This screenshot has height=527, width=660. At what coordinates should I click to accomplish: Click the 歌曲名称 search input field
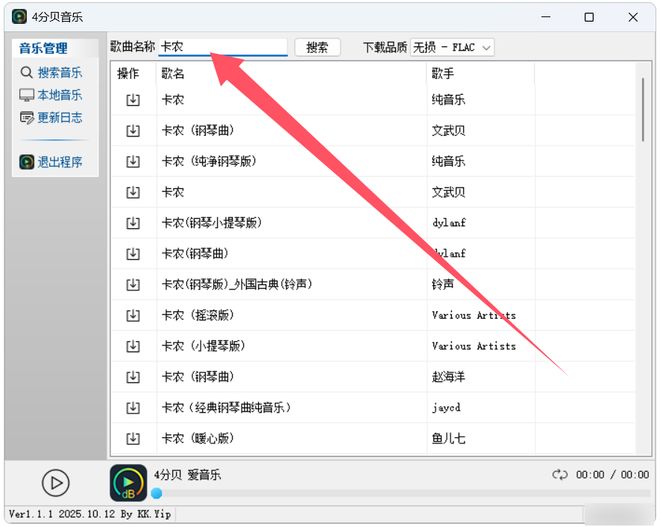click(222, 47)
